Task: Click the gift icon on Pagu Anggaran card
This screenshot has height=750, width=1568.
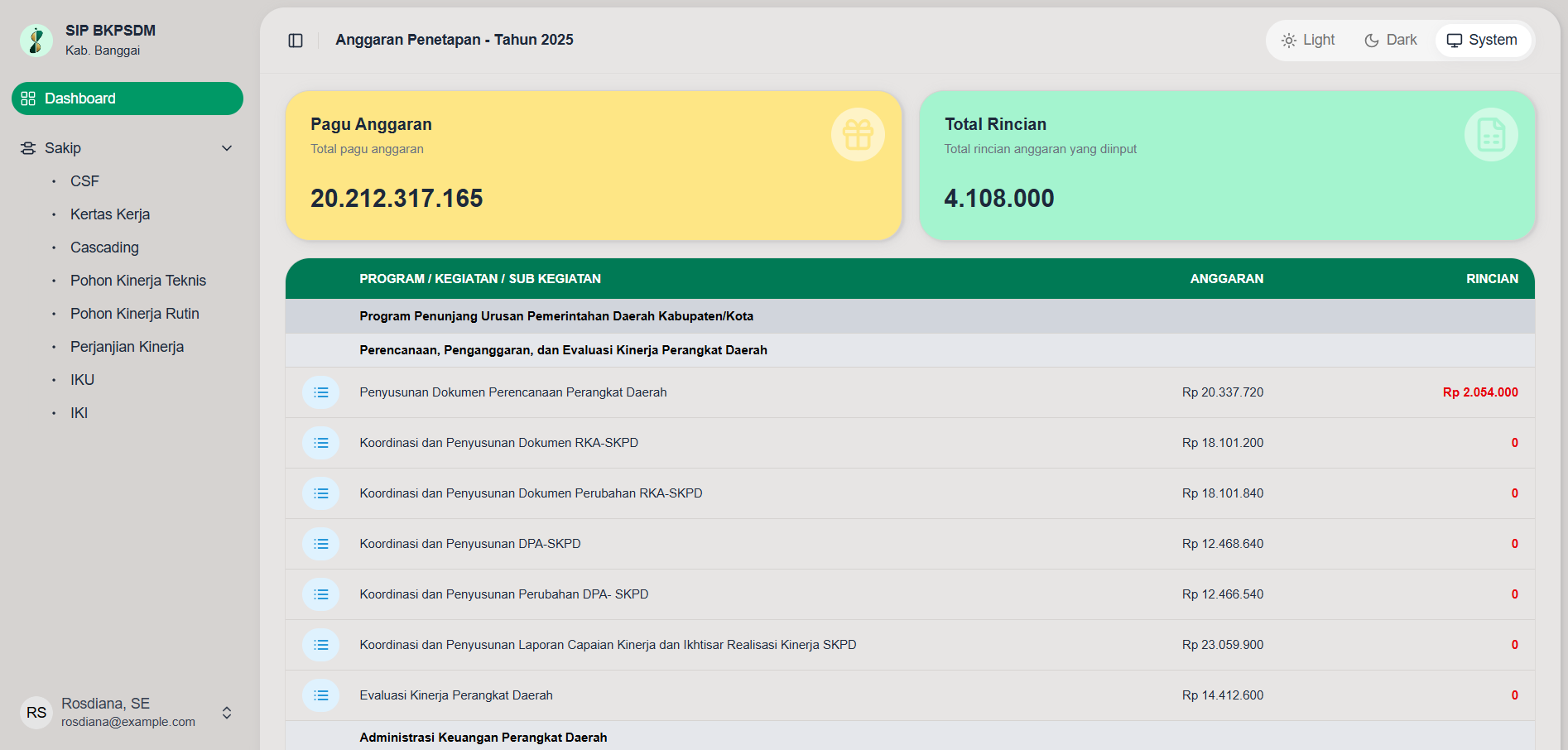Action: tap(858, 135)
